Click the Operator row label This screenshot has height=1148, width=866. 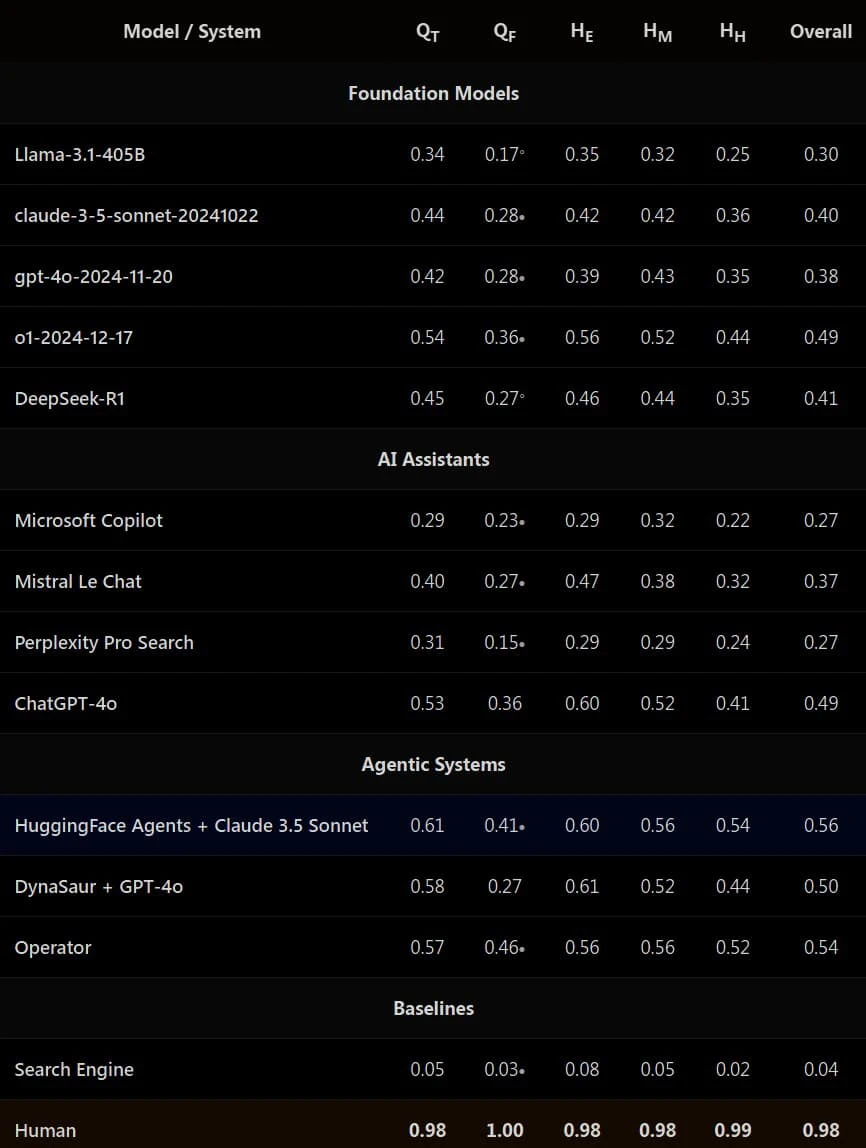[53, 947]
